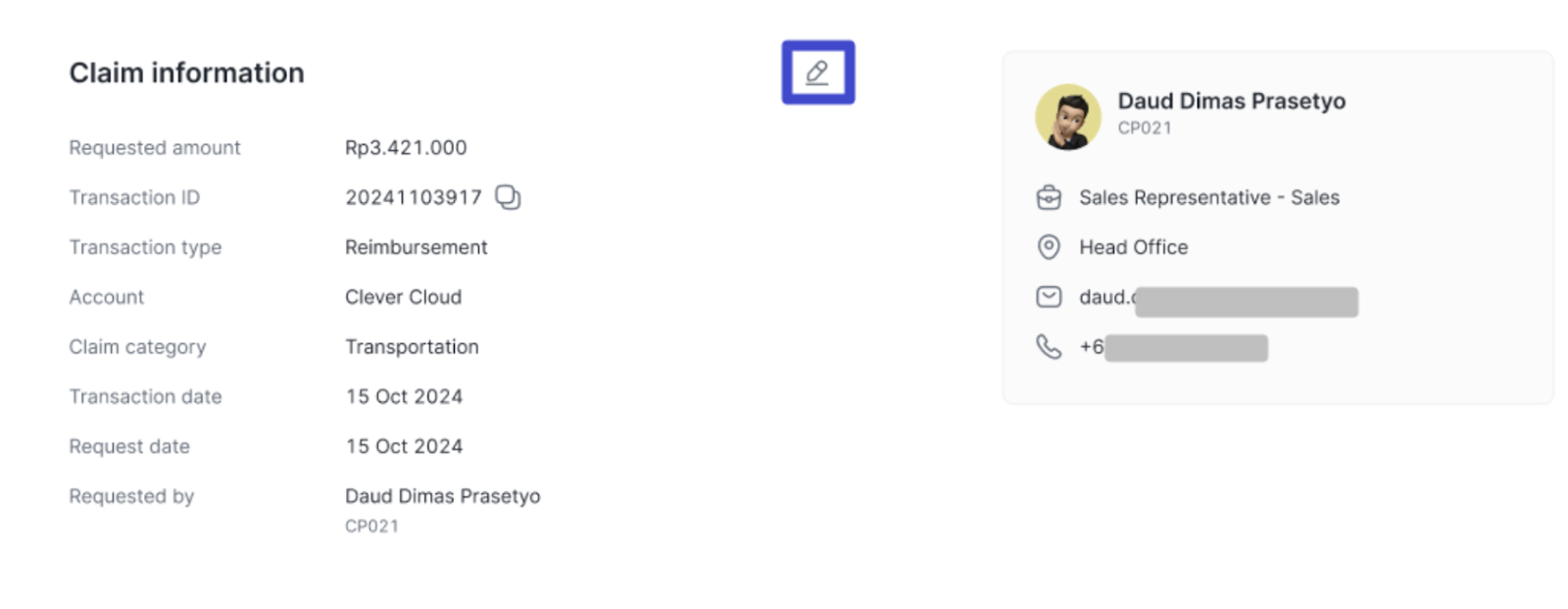Click the Requested by name Daud Dimas Prasetyo
This screenshot has width=1568, height=609.
[443, 496]
